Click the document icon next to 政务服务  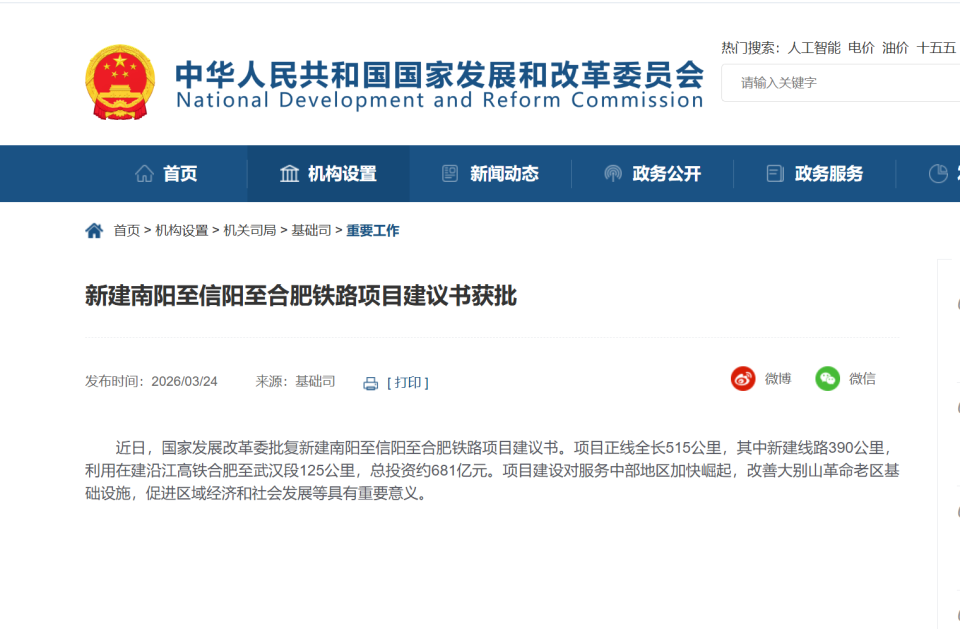(x=773, y=173)
